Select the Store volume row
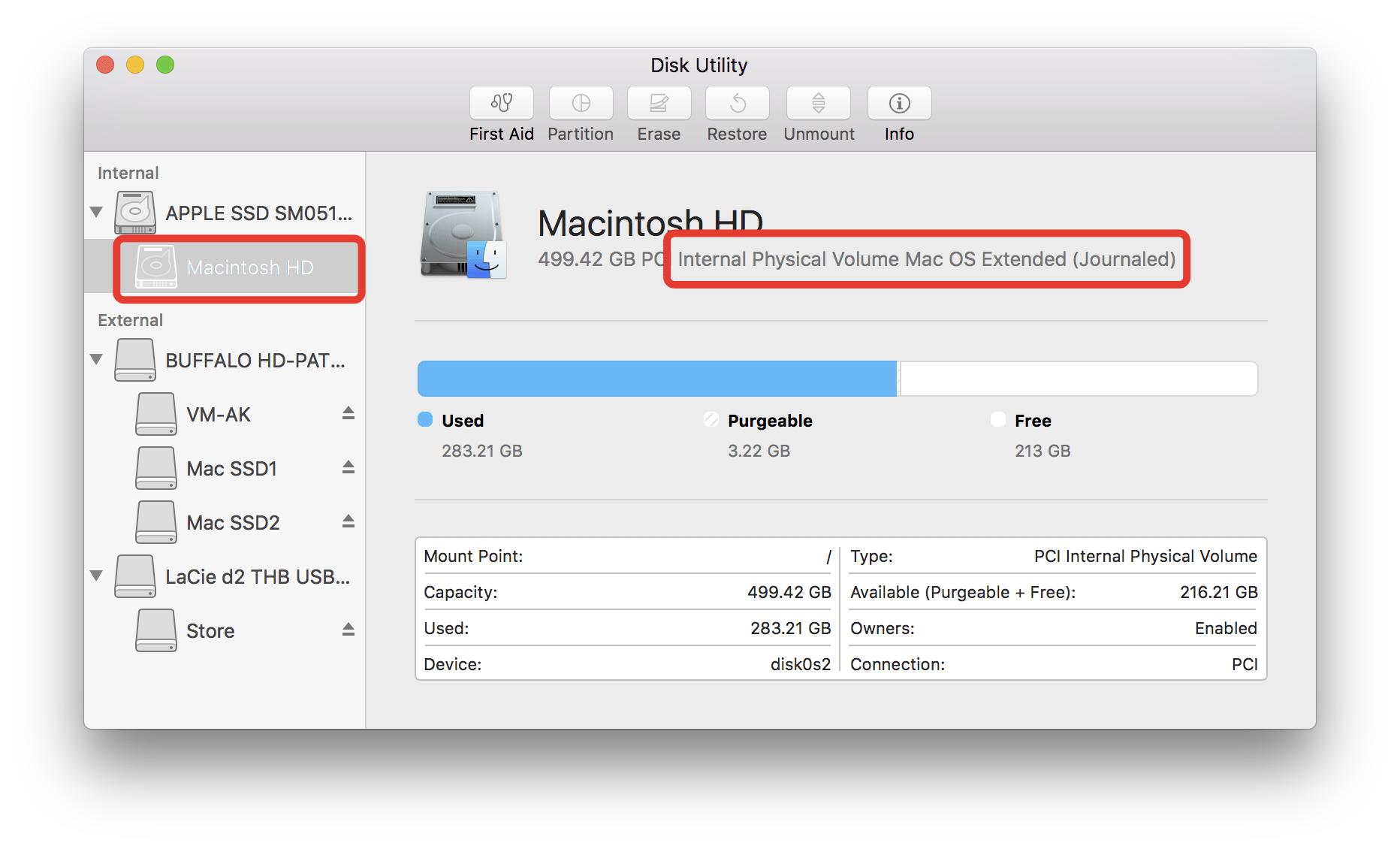 (x=225, y=631)
